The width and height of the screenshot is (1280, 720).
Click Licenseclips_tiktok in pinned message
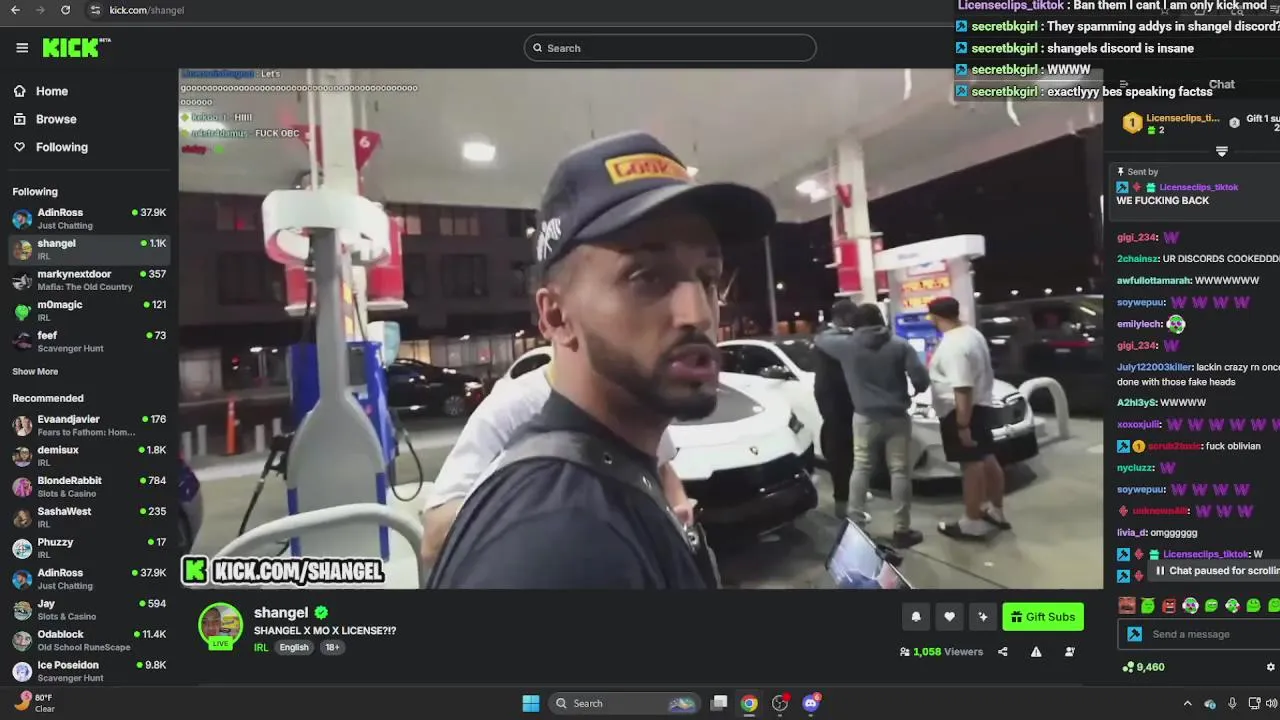tap(1198, 187)
